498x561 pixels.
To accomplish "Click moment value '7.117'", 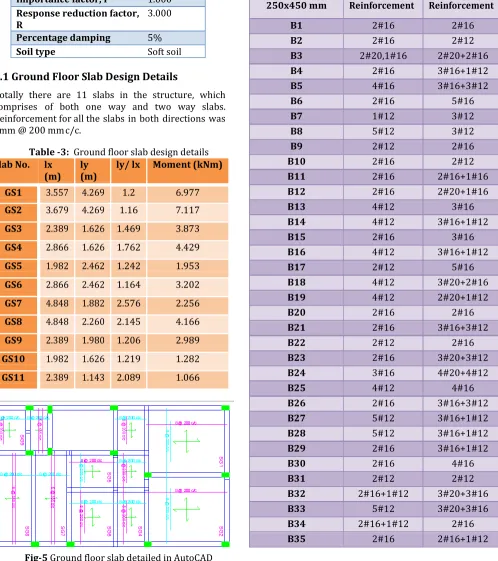I will [x=187, y=210].
